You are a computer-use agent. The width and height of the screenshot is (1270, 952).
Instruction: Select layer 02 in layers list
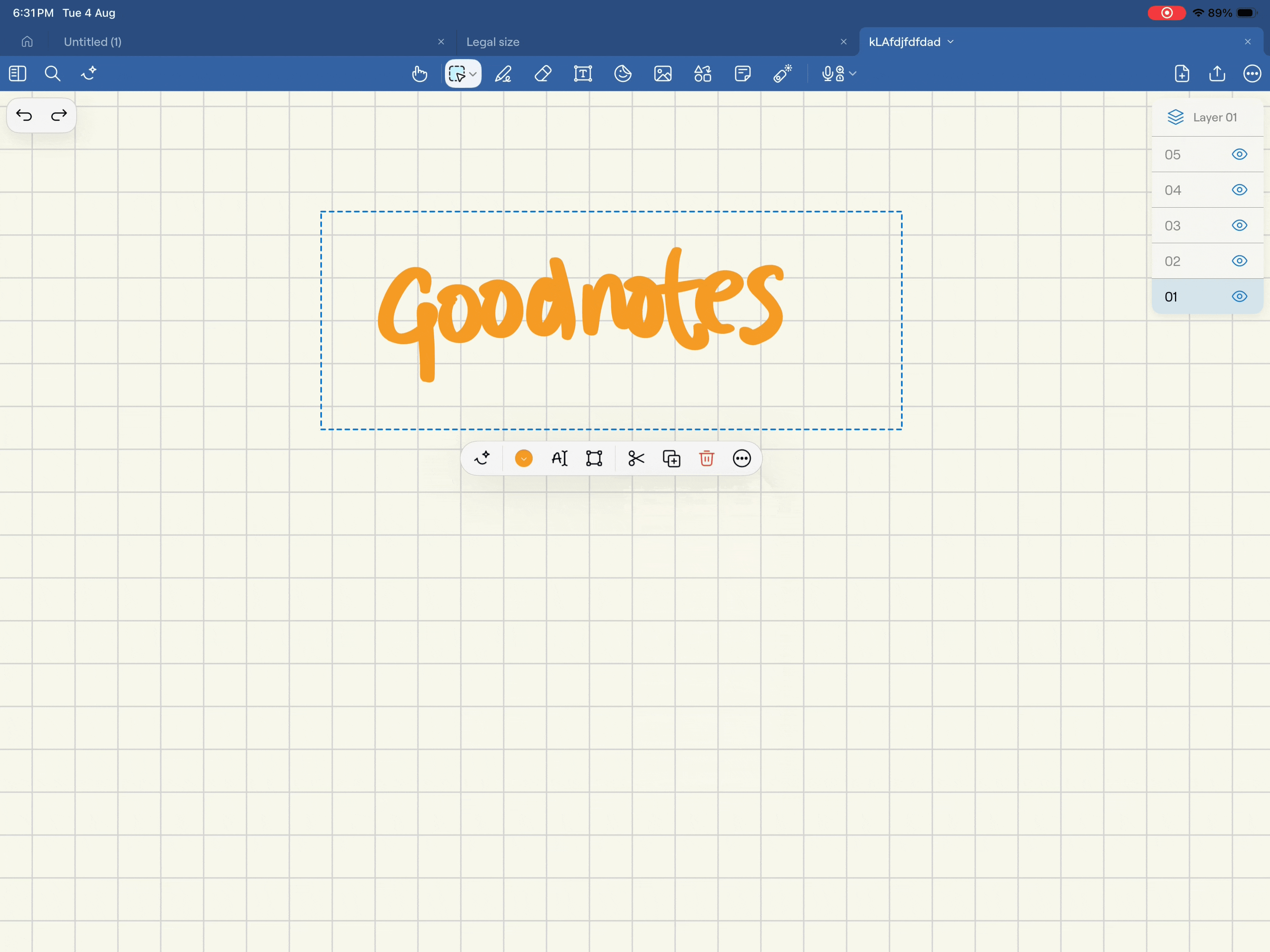1207,261
